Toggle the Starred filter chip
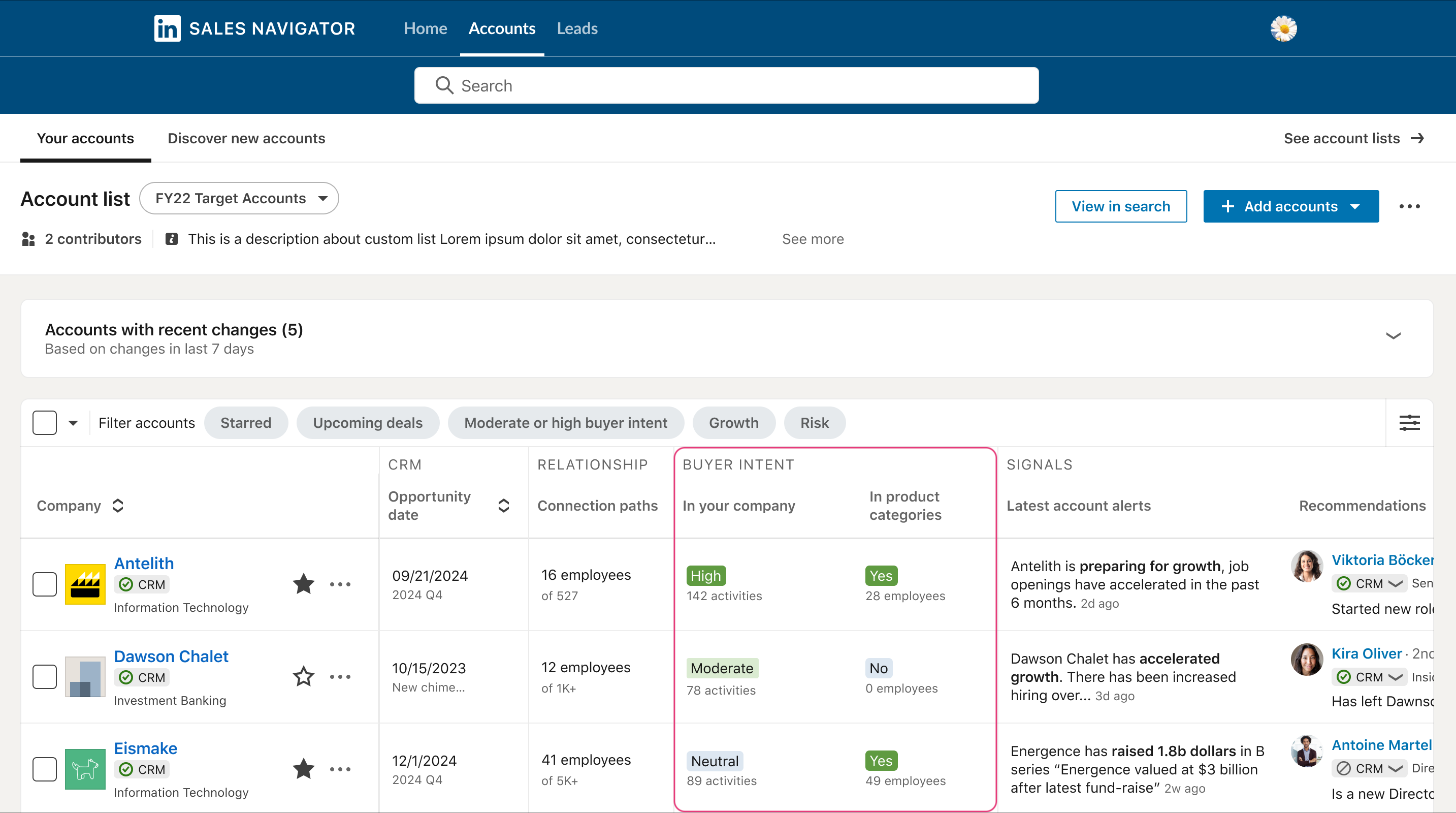The height and width of the screenshot is (813, 1456). coord(246,422)
